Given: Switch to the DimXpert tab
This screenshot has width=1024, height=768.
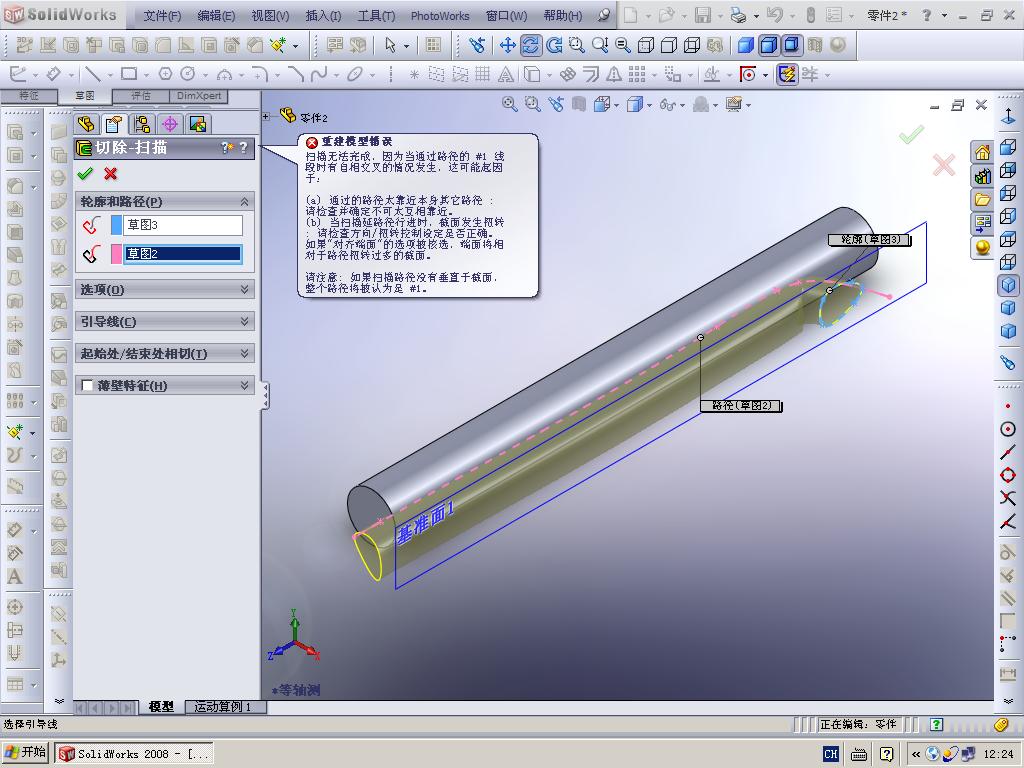Looking at the screenshot, I should (199, 96).
